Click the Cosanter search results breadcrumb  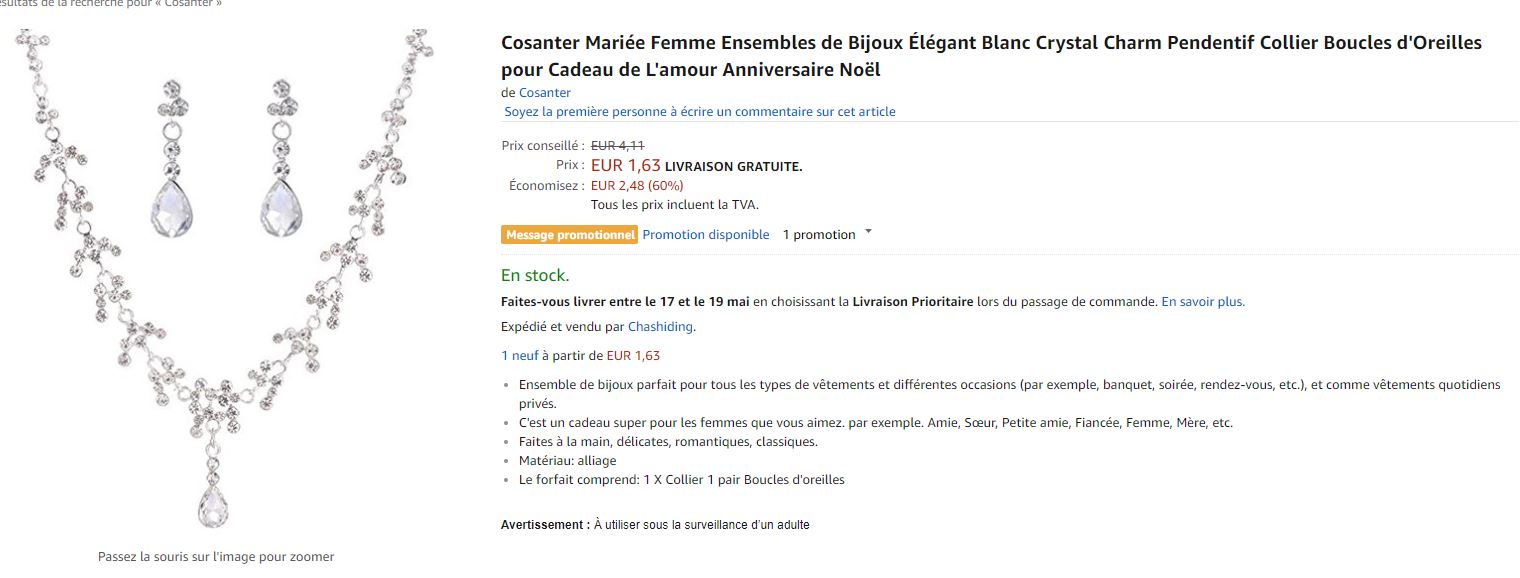tap(110, 4)
